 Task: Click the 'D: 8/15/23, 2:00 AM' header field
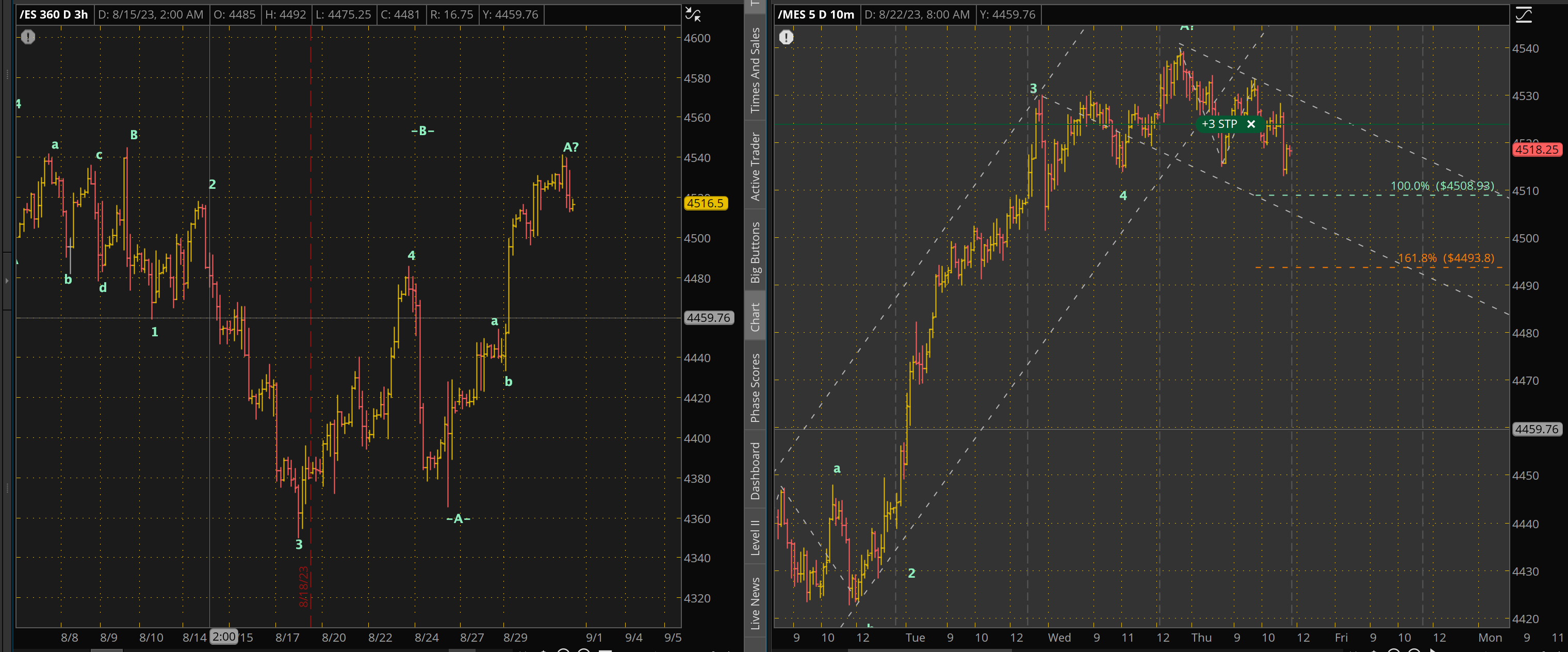tap(151, 14)
